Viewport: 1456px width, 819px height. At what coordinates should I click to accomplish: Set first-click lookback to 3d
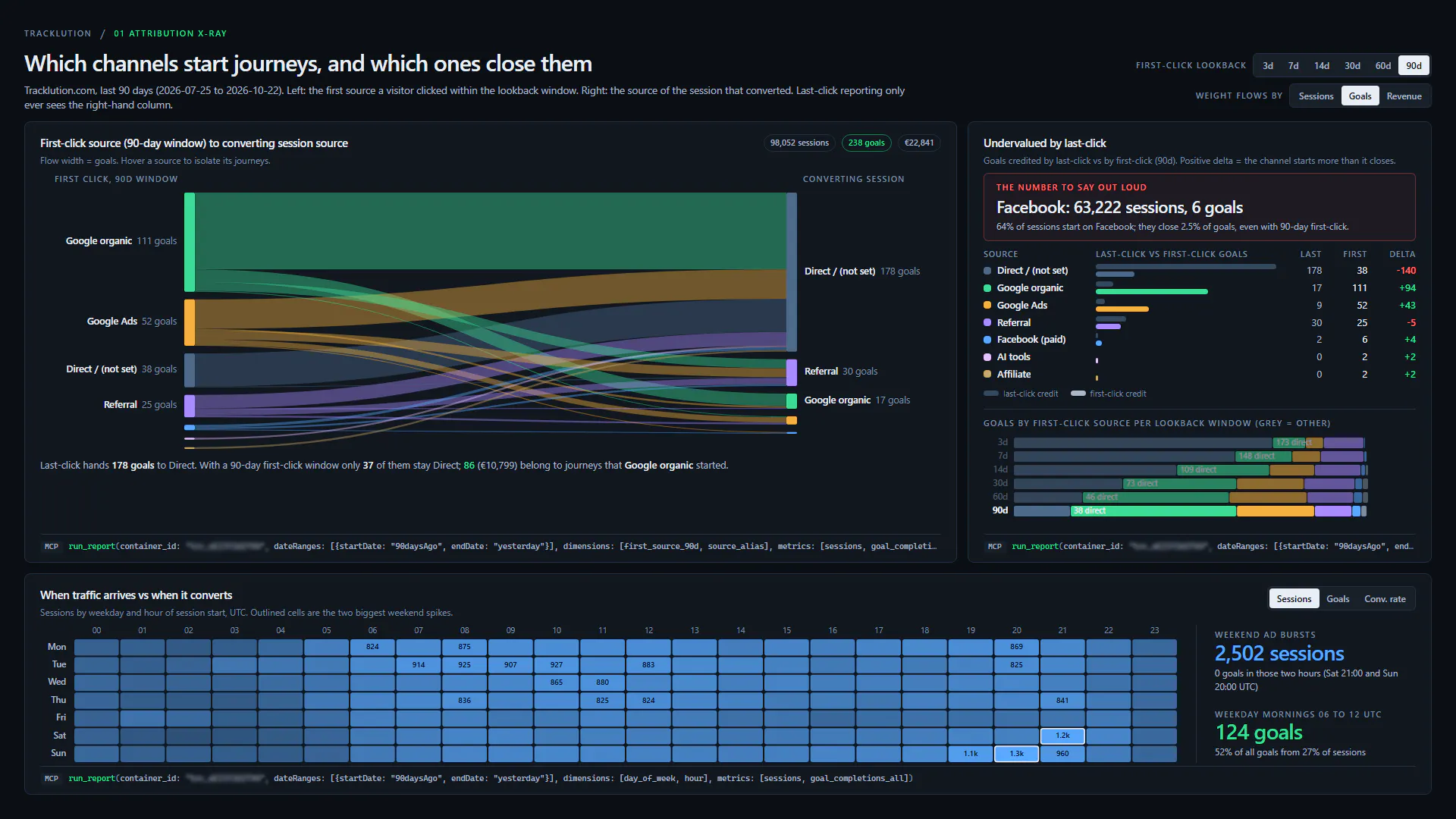[1268, 66]
